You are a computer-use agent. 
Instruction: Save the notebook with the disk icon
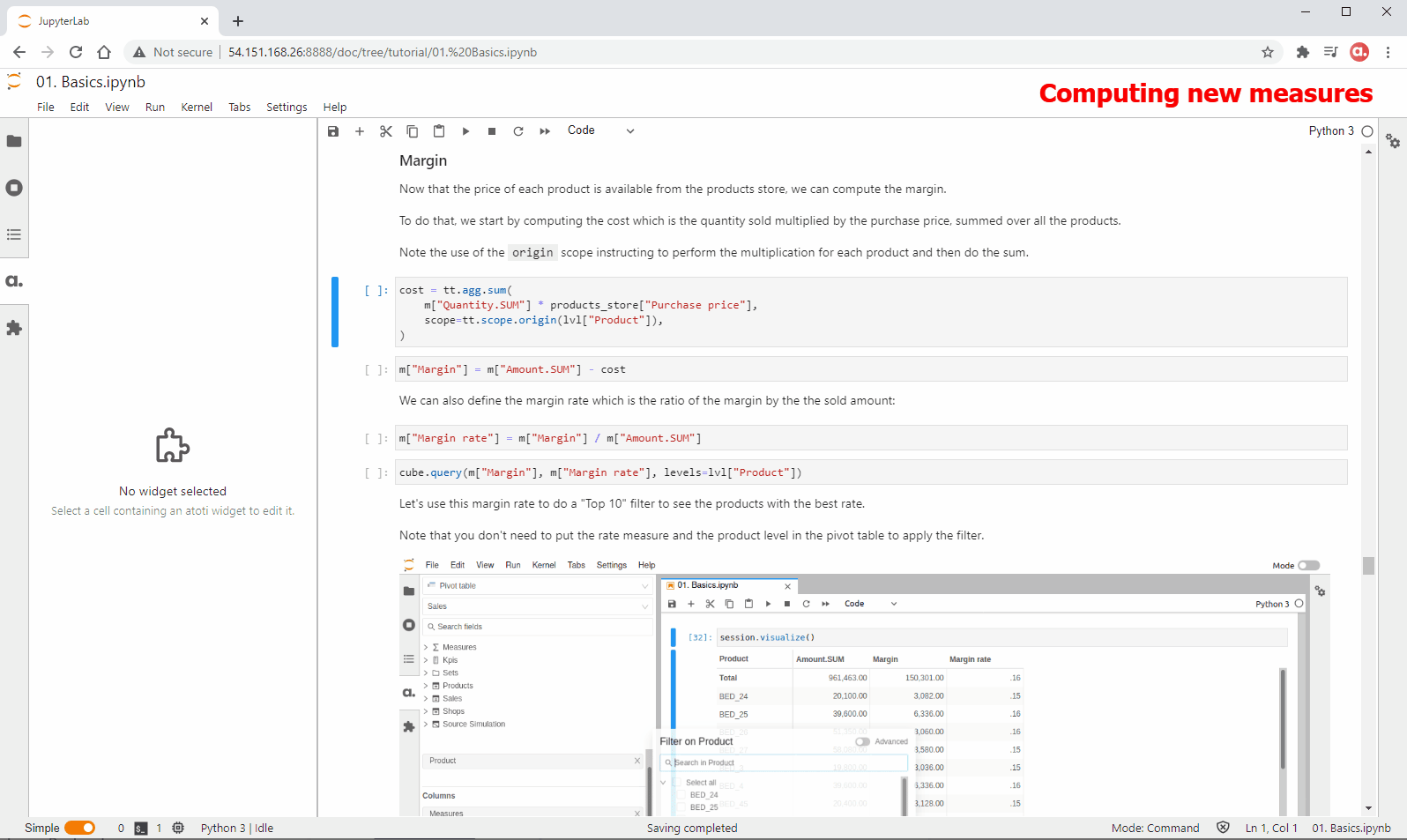(x=333, y=131)
